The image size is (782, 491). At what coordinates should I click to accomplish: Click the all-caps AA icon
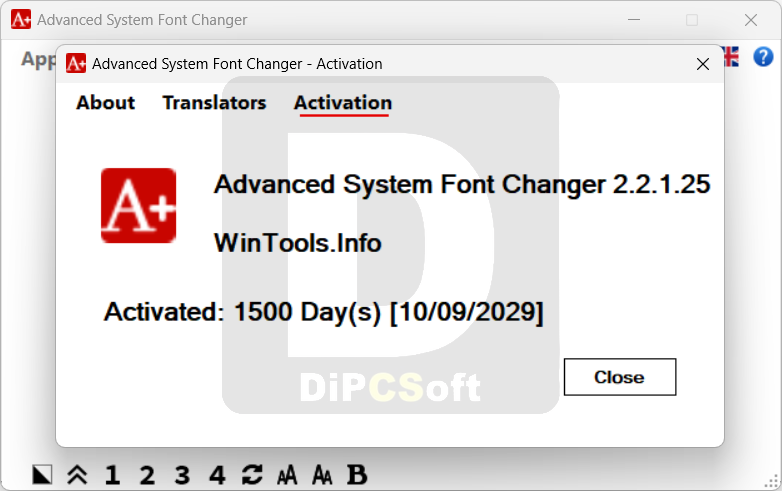tap(287, 475)
